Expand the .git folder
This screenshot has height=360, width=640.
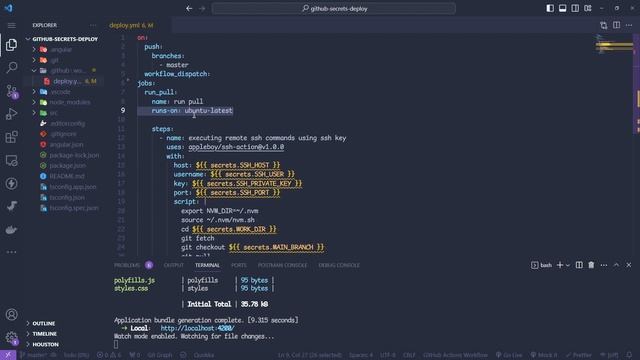(x=55, y=60)
